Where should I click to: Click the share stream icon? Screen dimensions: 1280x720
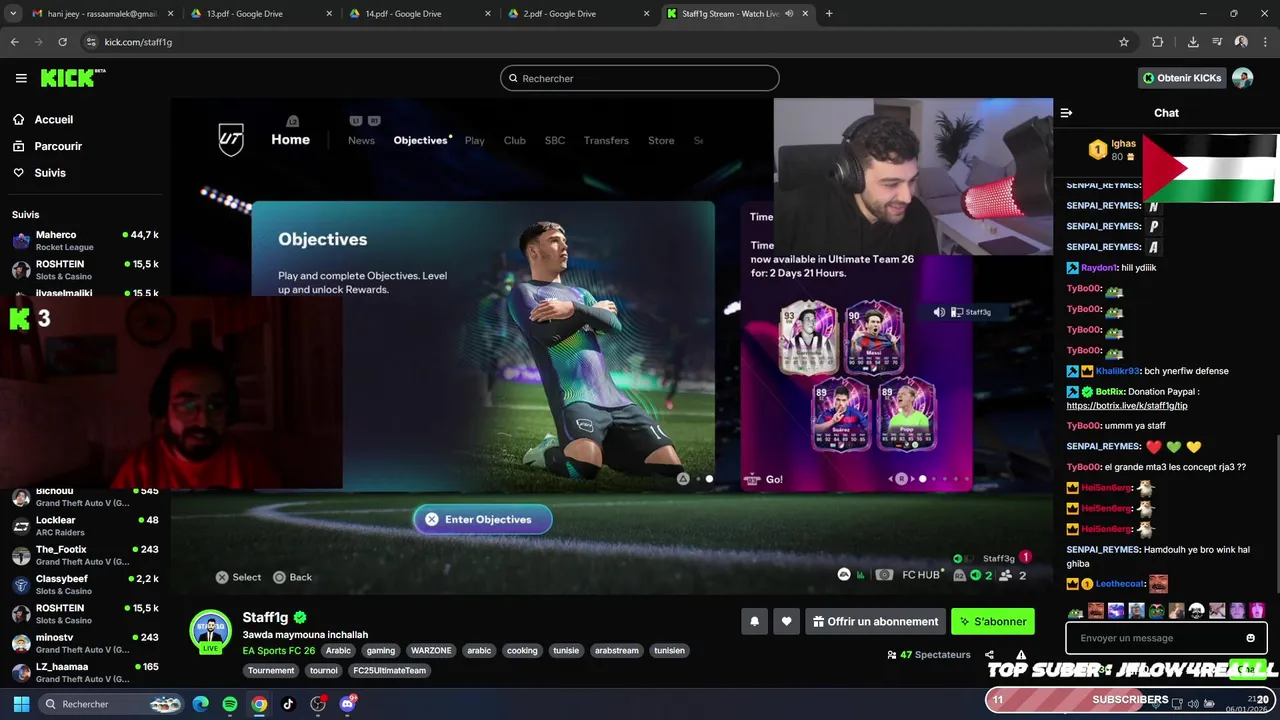pos(989,655)
